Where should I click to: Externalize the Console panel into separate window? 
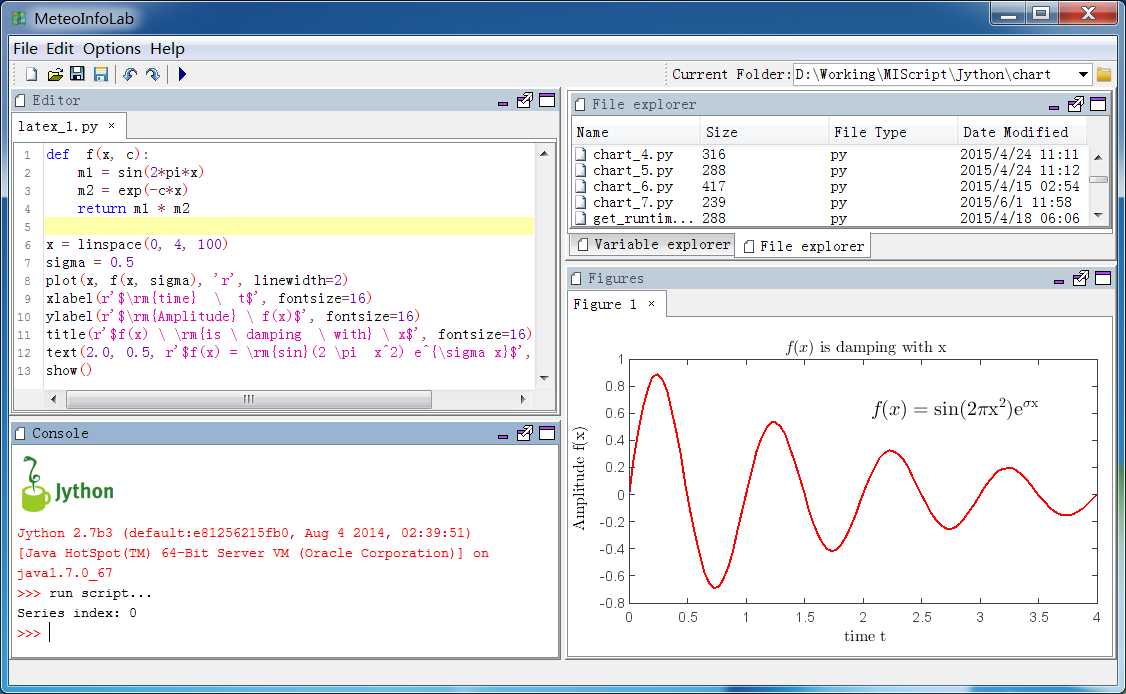525,433
